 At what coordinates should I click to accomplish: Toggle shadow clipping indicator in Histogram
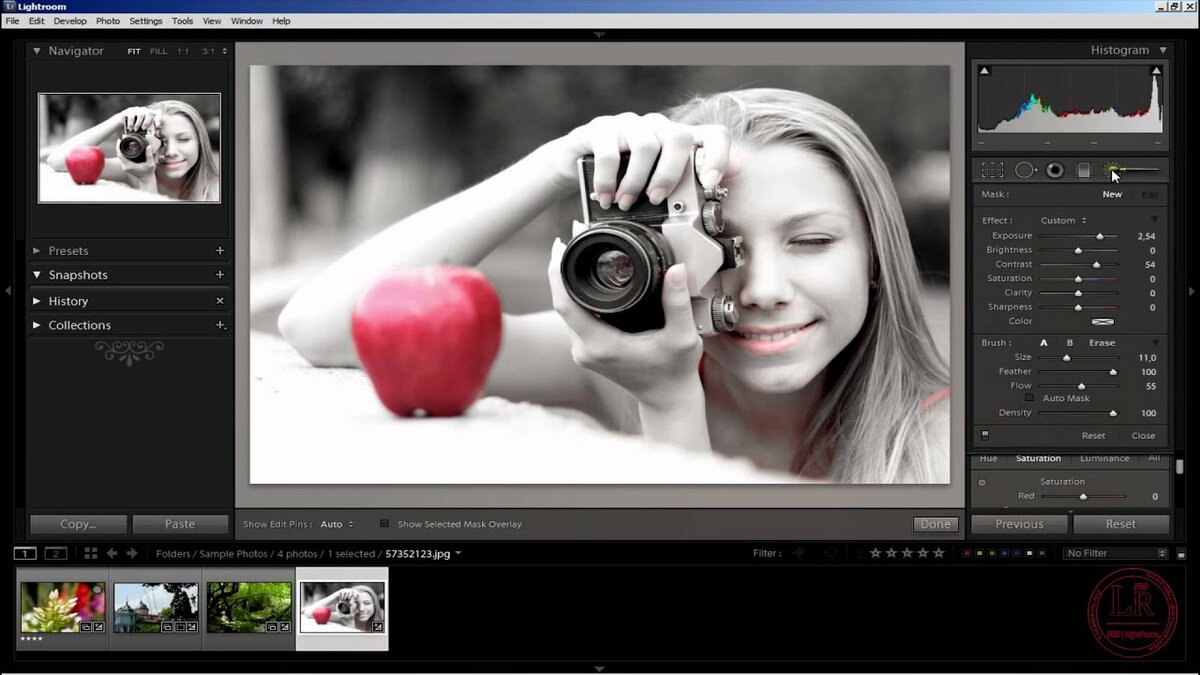(984, 71)
